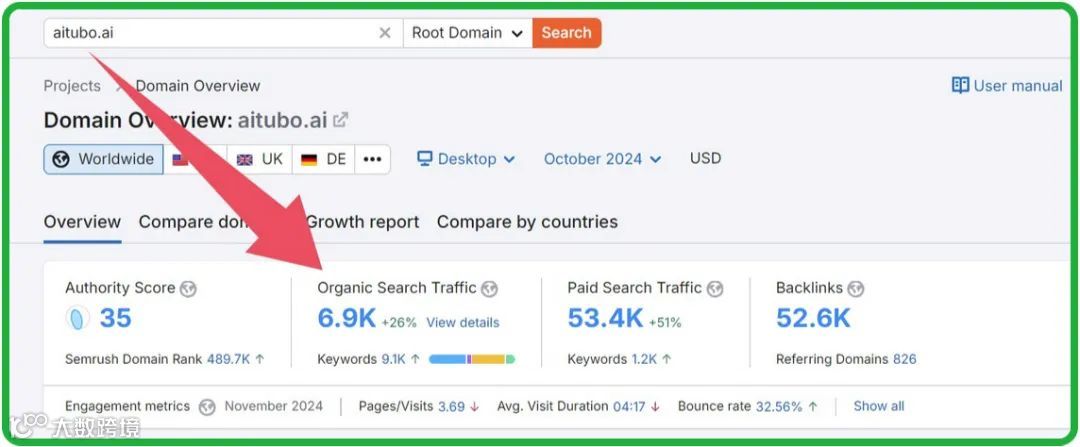Click the Domain Overview breadcrumb

click(198, 86)
